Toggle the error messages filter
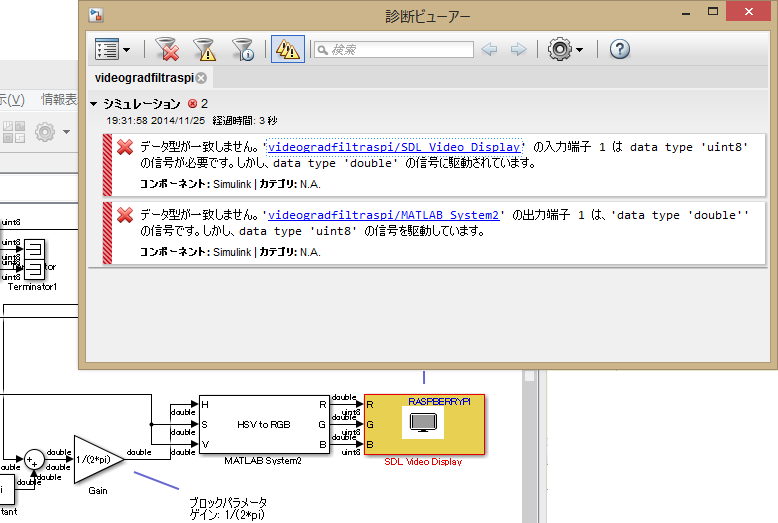The image size is (778, 523). coord(167,49)
